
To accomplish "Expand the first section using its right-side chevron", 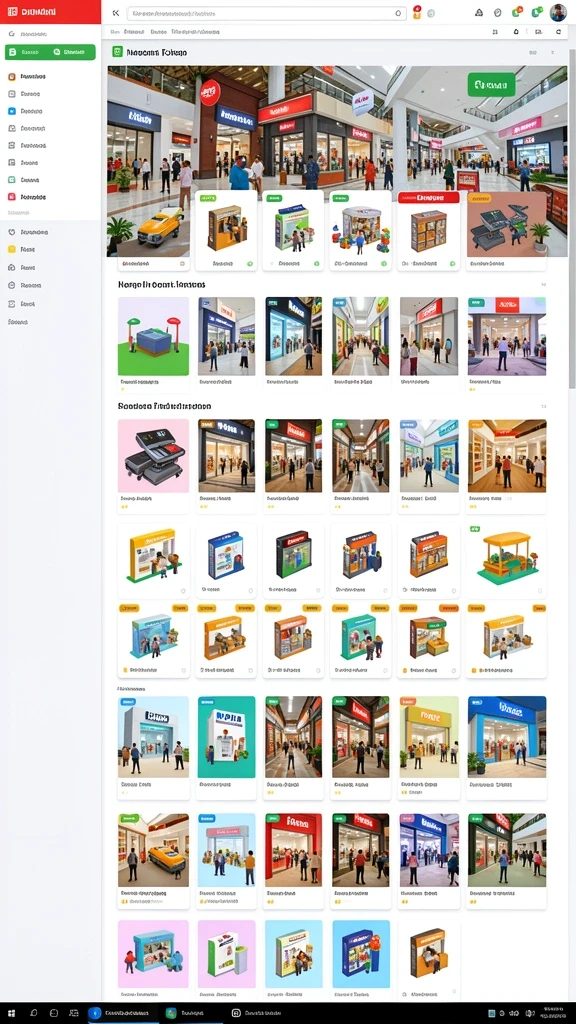I will (x=543, y=285).
